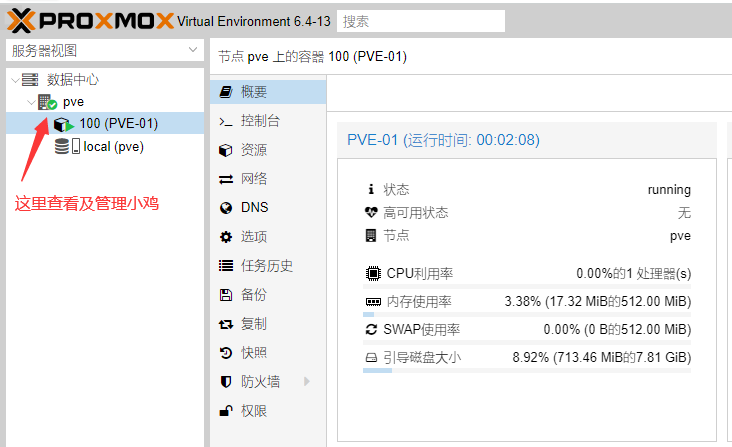Open the 服务器视图 view dropdown
The image size is (732, 447).
105,51
